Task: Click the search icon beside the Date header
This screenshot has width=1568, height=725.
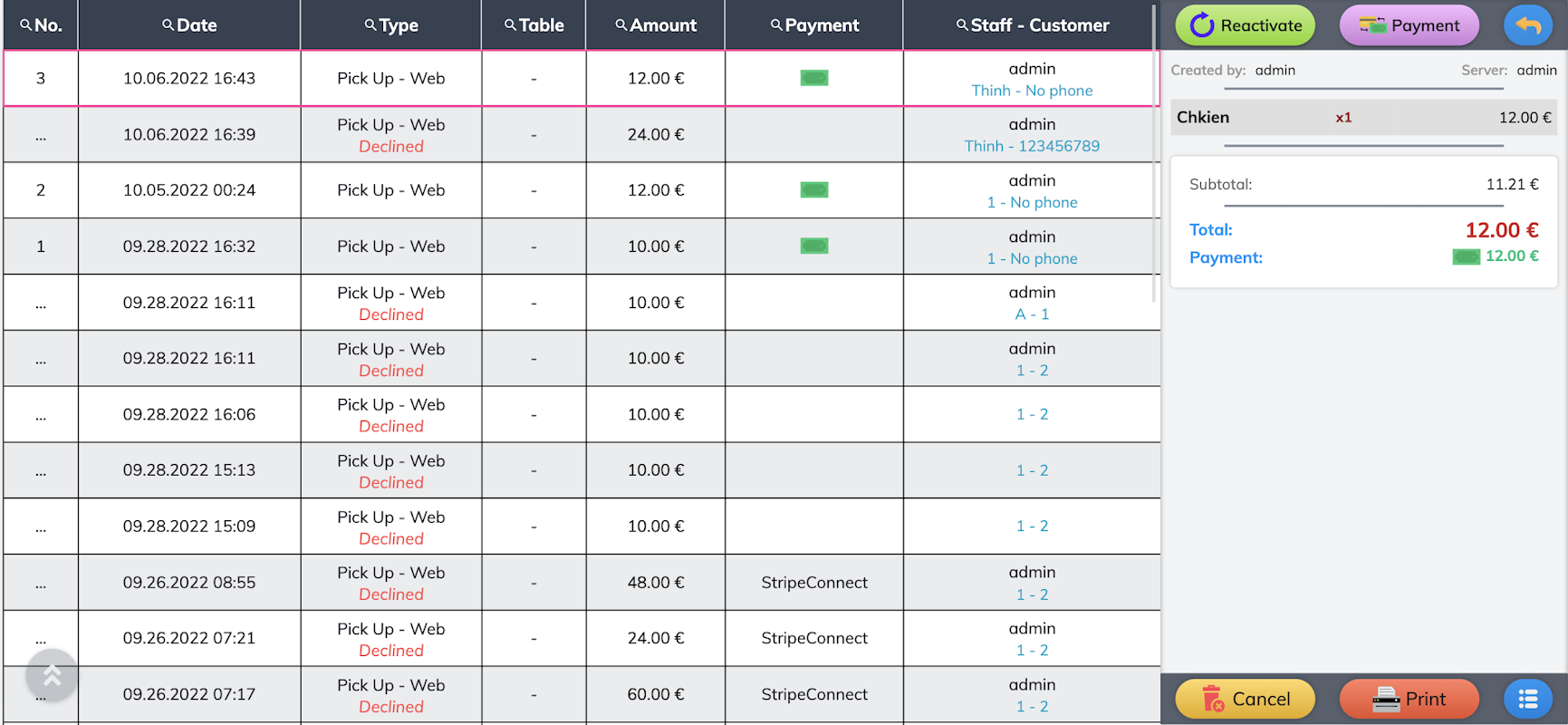Action: point(168,25)
